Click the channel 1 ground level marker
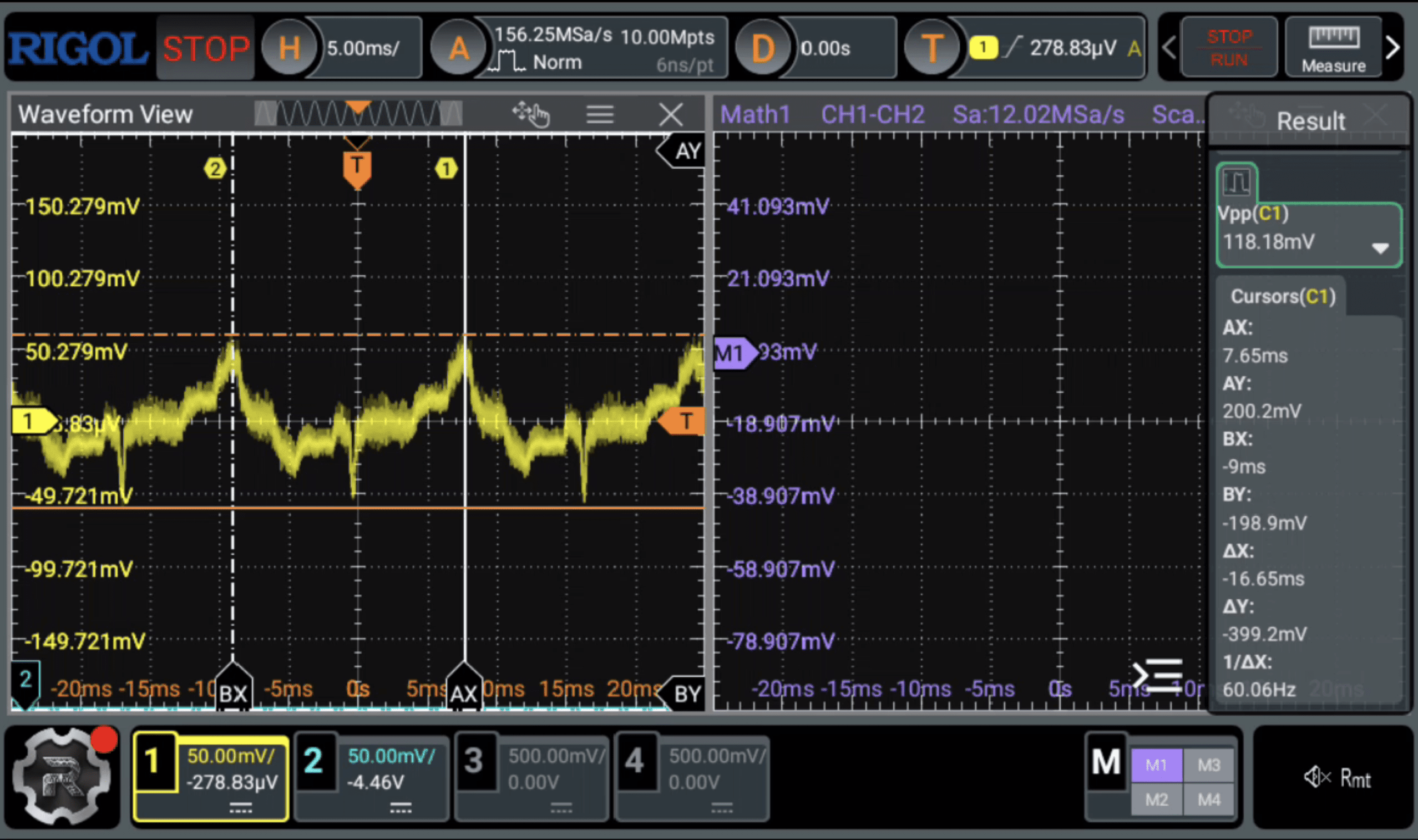Viewport: 1418px width, 840px height. tap(34, 422)
